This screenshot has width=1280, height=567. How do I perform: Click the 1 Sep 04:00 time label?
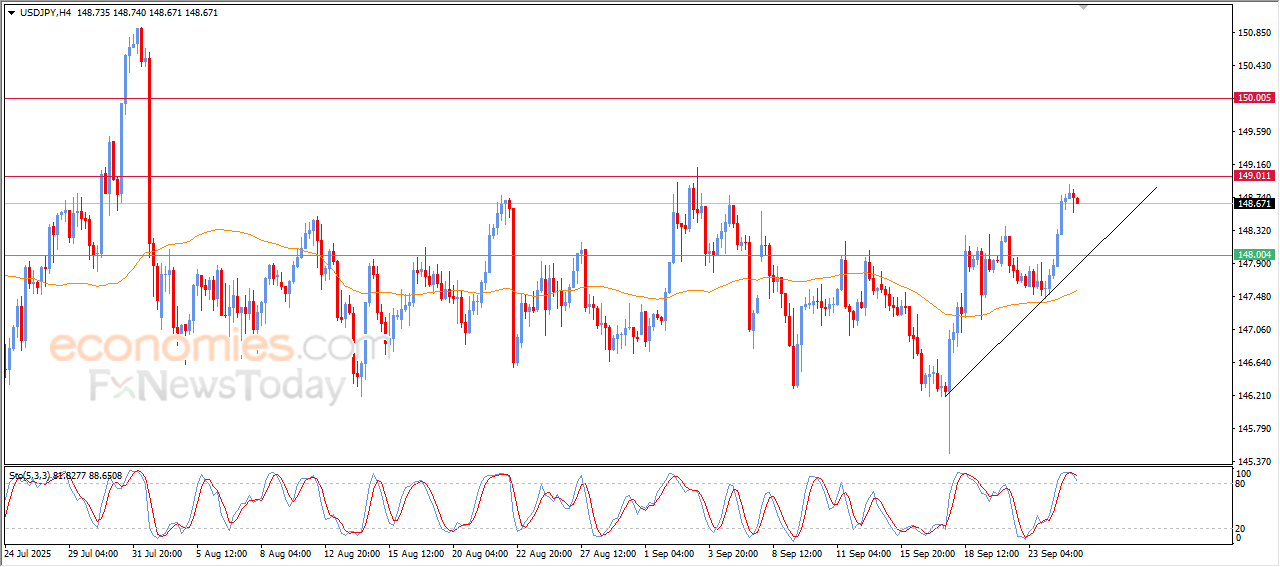(670, 553)
